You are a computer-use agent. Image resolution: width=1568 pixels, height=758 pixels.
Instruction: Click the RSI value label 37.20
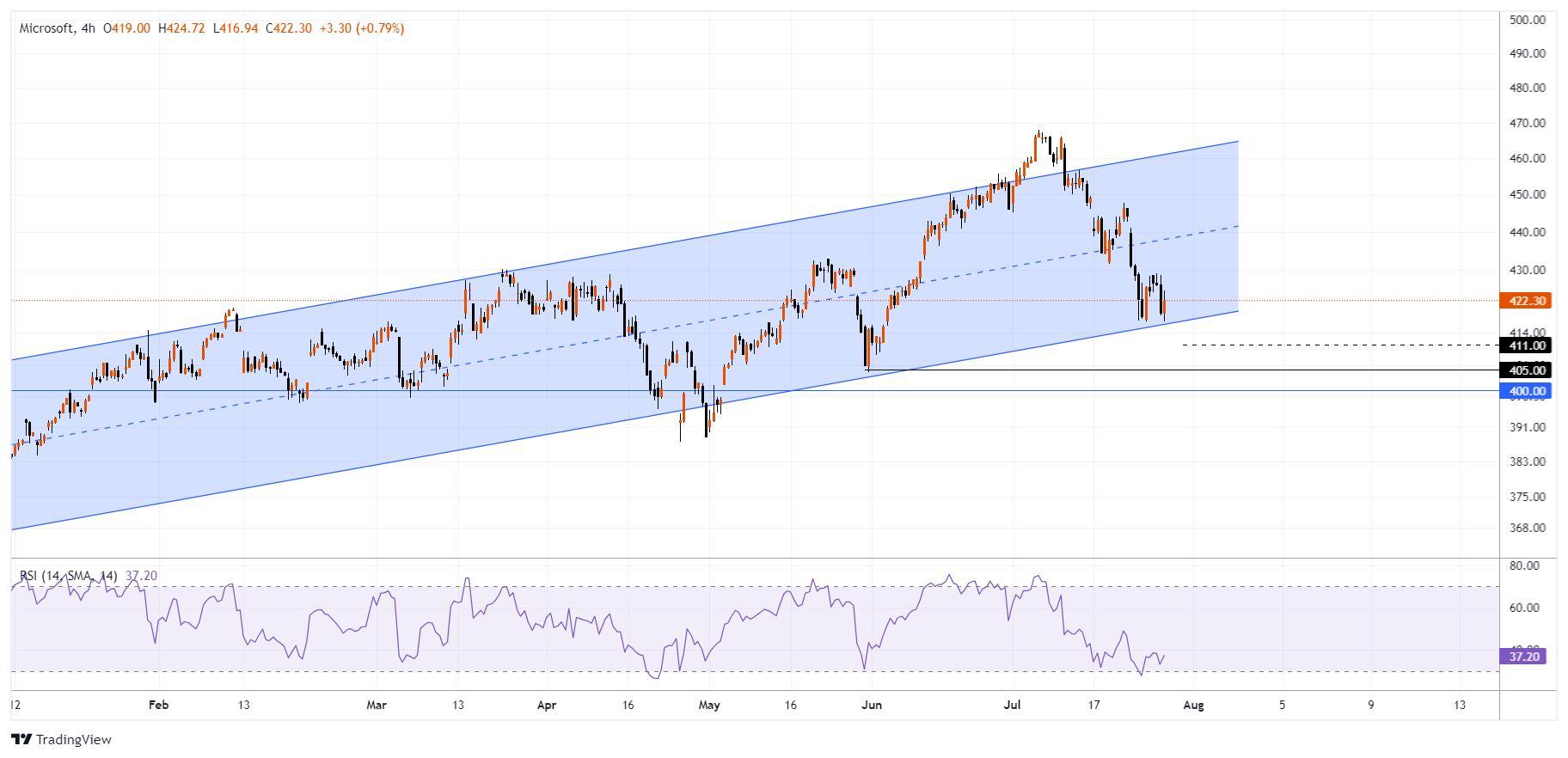pos(1524,657)
